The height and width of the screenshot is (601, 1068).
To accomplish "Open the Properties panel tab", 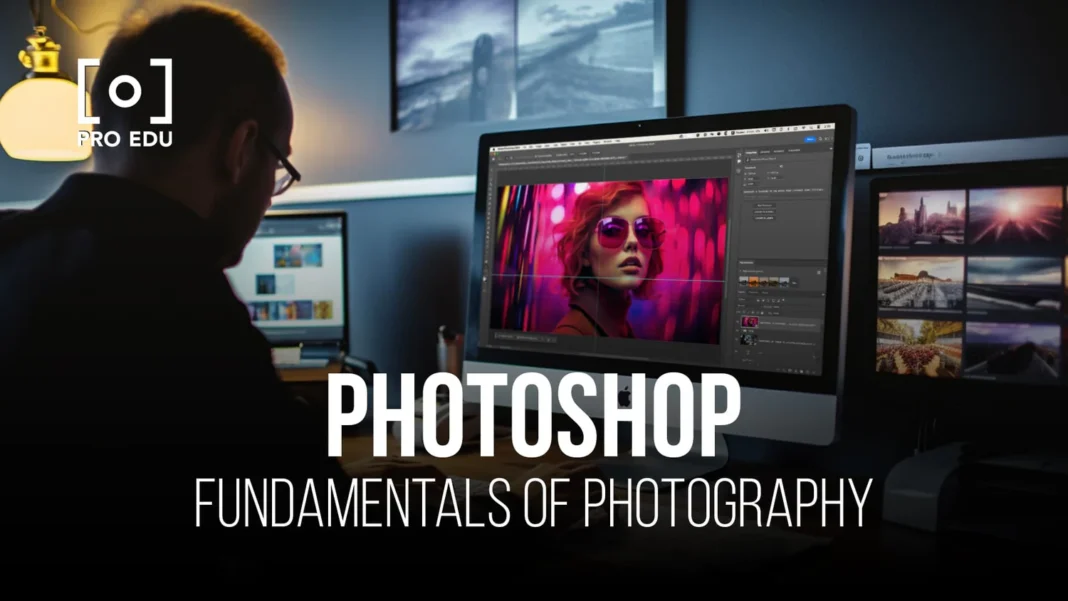I will (x=749, y=153).
